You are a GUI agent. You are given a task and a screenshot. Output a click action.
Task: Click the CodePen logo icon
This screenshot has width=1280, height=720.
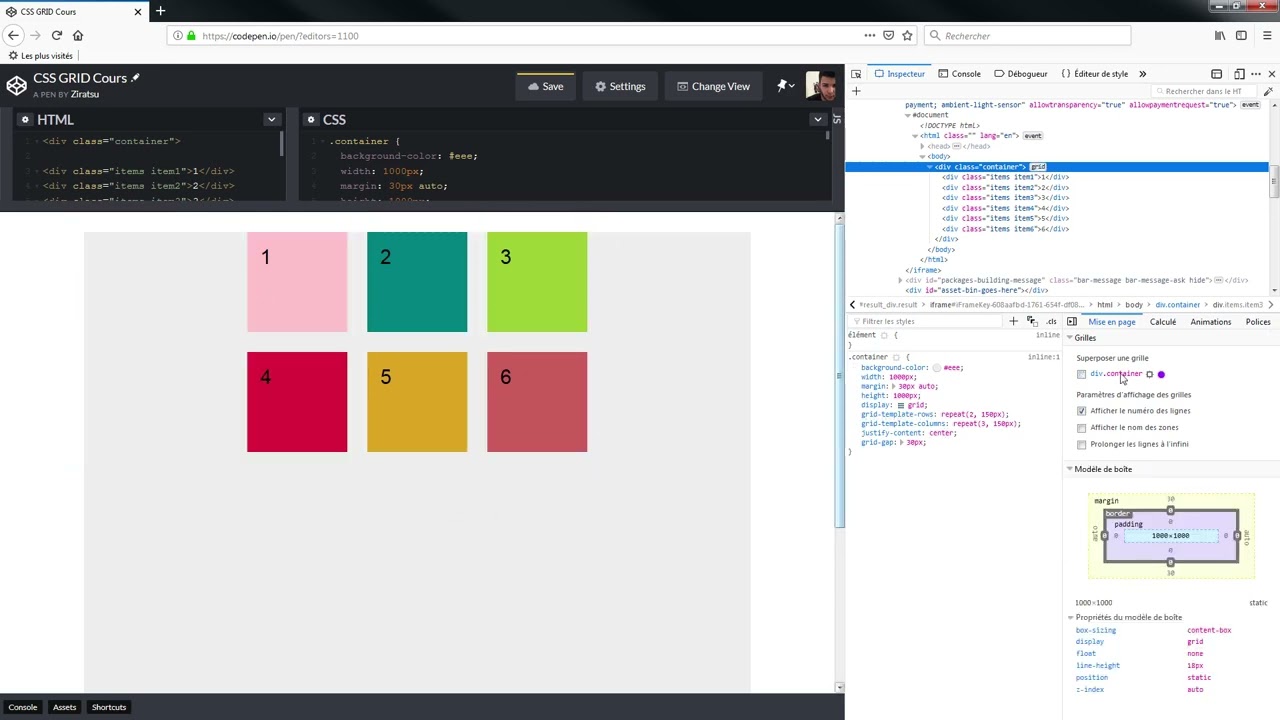point(16,86)
